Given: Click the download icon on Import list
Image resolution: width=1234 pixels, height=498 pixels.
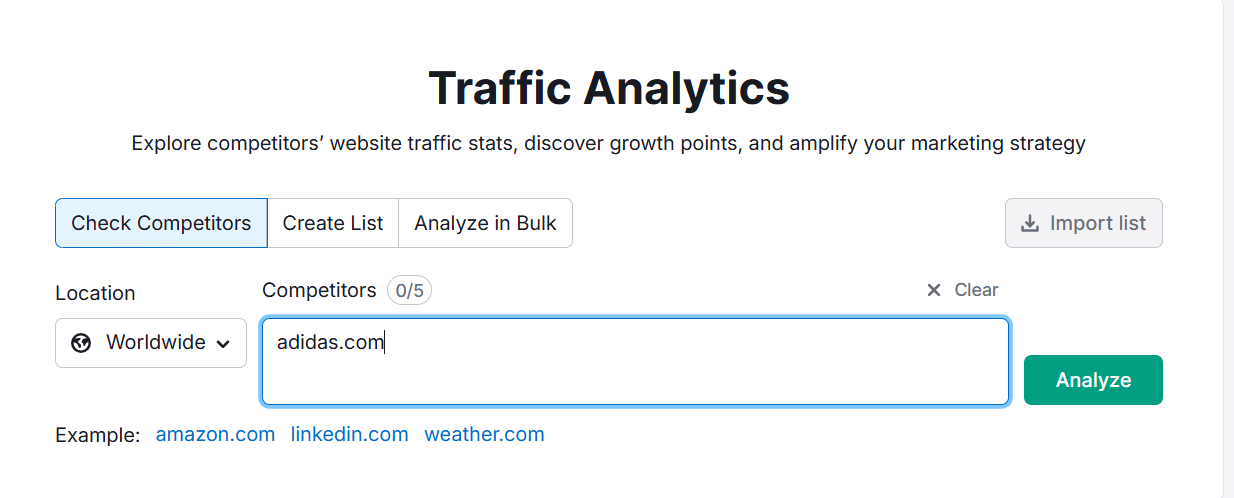Looking at the screenshot, I should point(1029,223).
